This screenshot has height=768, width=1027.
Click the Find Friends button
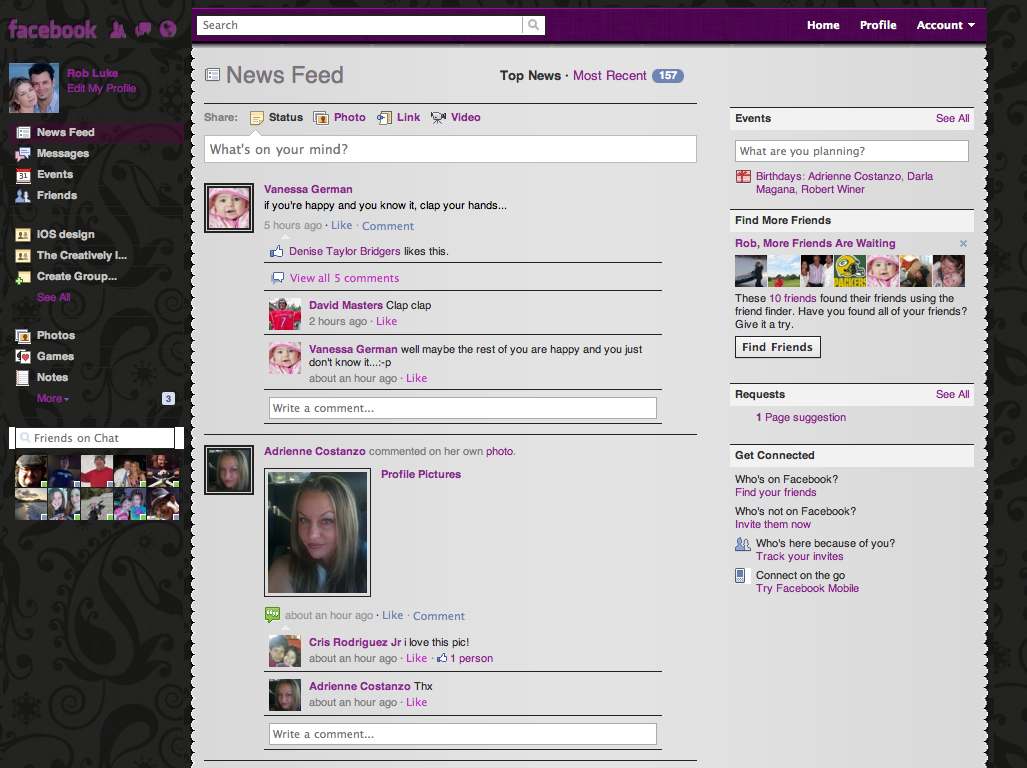(777, 347)
